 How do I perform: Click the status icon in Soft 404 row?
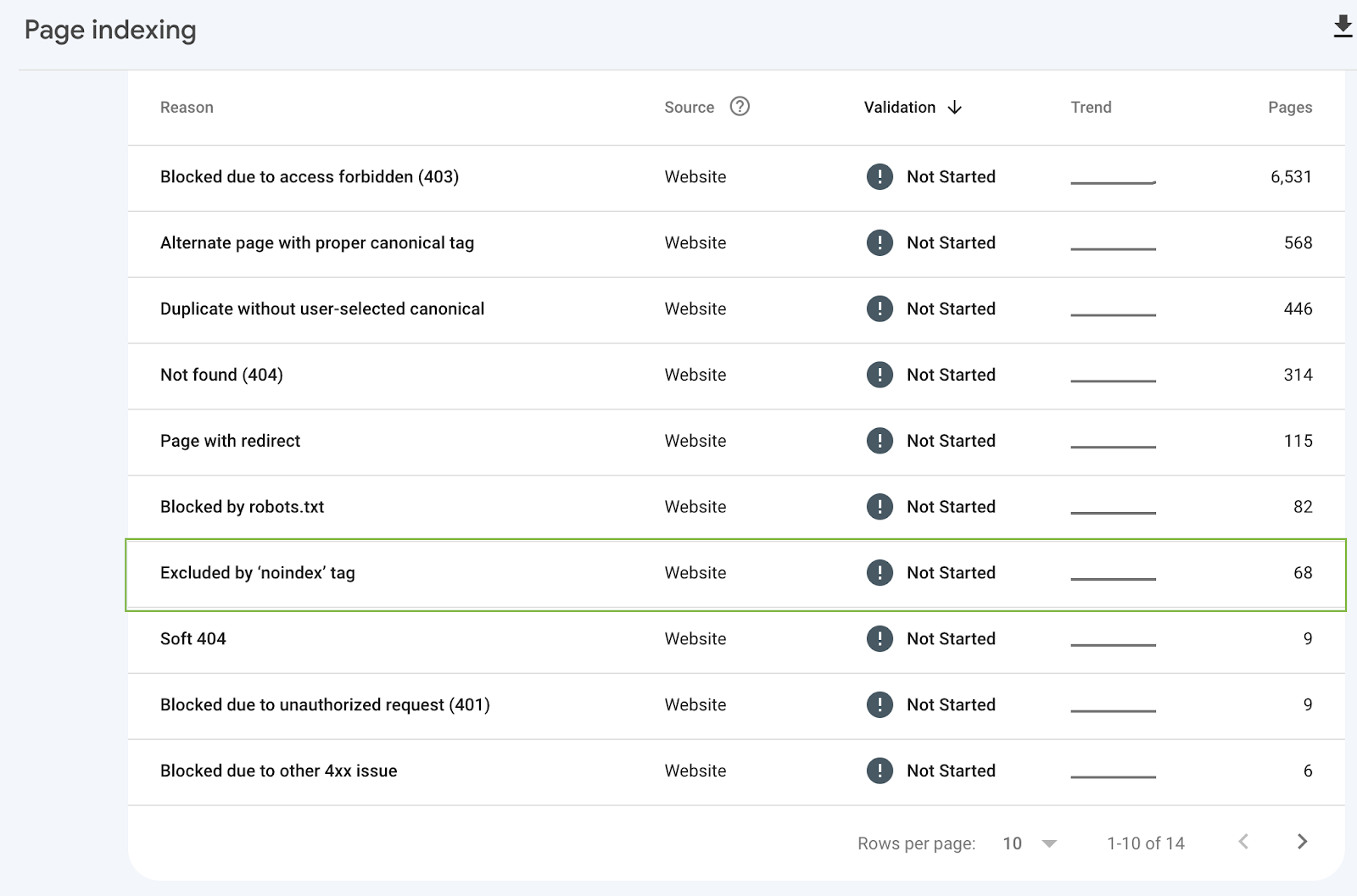(x=880, y=639)
